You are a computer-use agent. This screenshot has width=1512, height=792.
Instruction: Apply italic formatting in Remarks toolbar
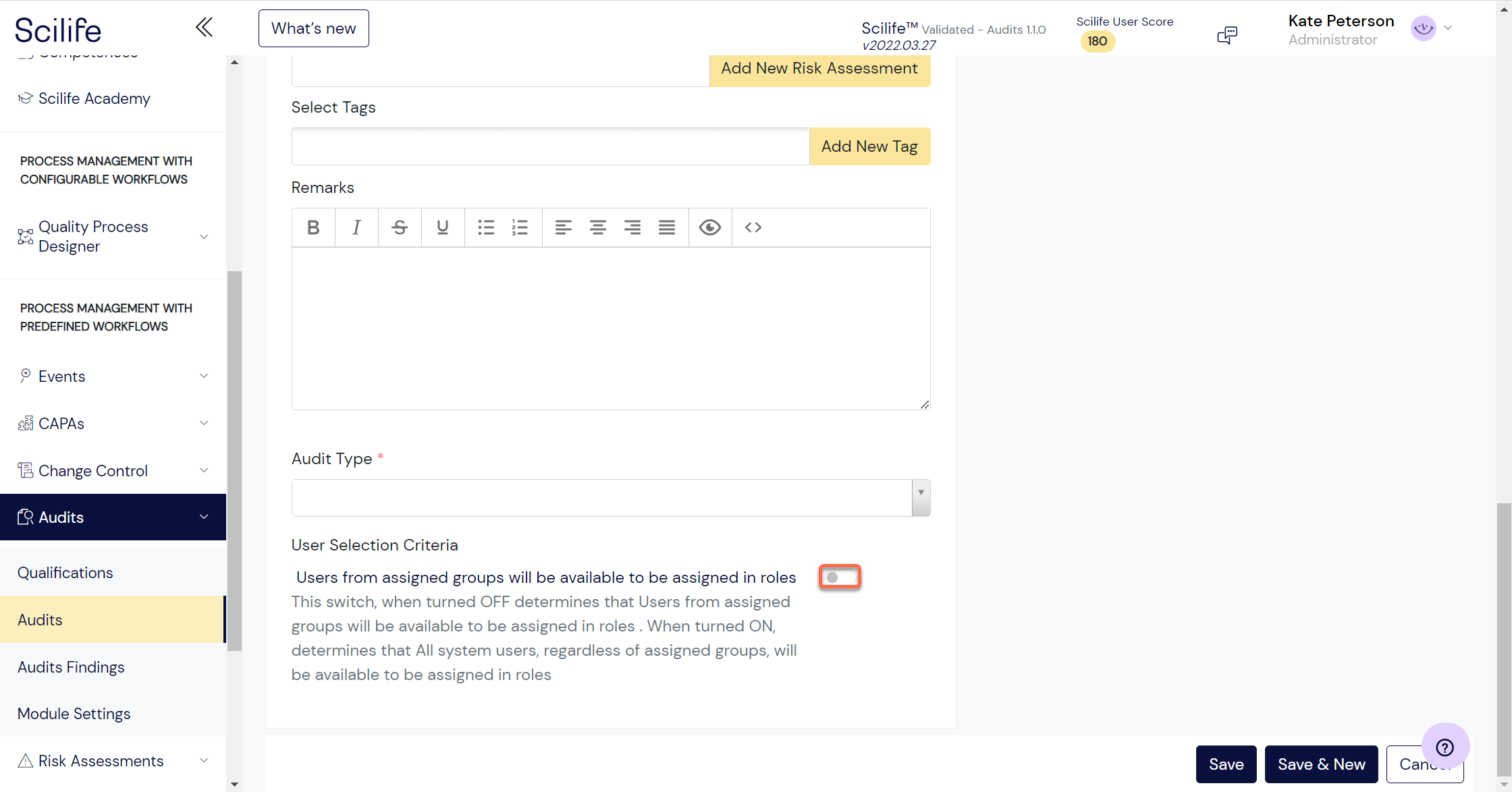tap(356, 227)
